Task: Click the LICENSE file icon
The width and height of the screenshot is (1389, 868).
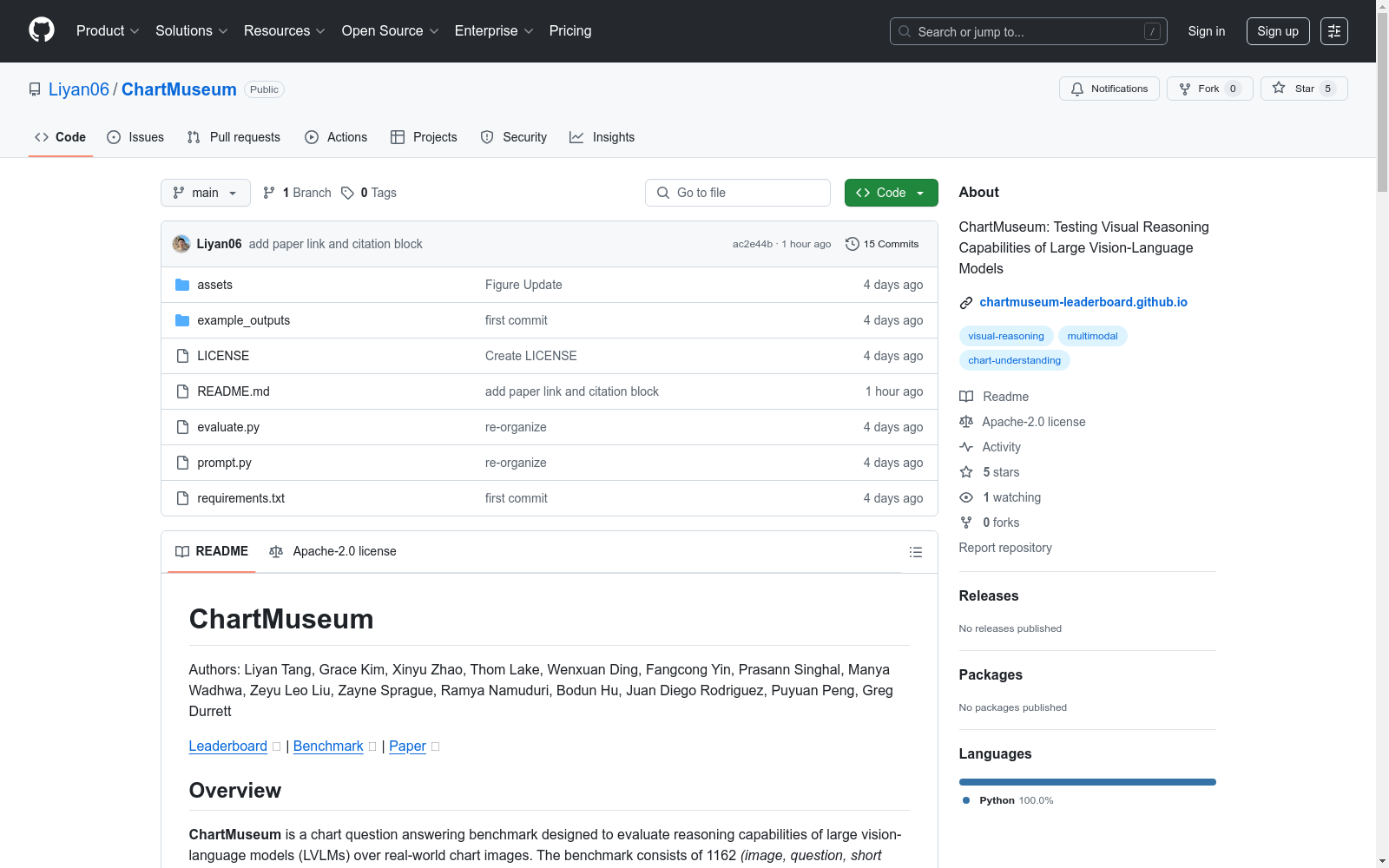Action: (182, 356)
